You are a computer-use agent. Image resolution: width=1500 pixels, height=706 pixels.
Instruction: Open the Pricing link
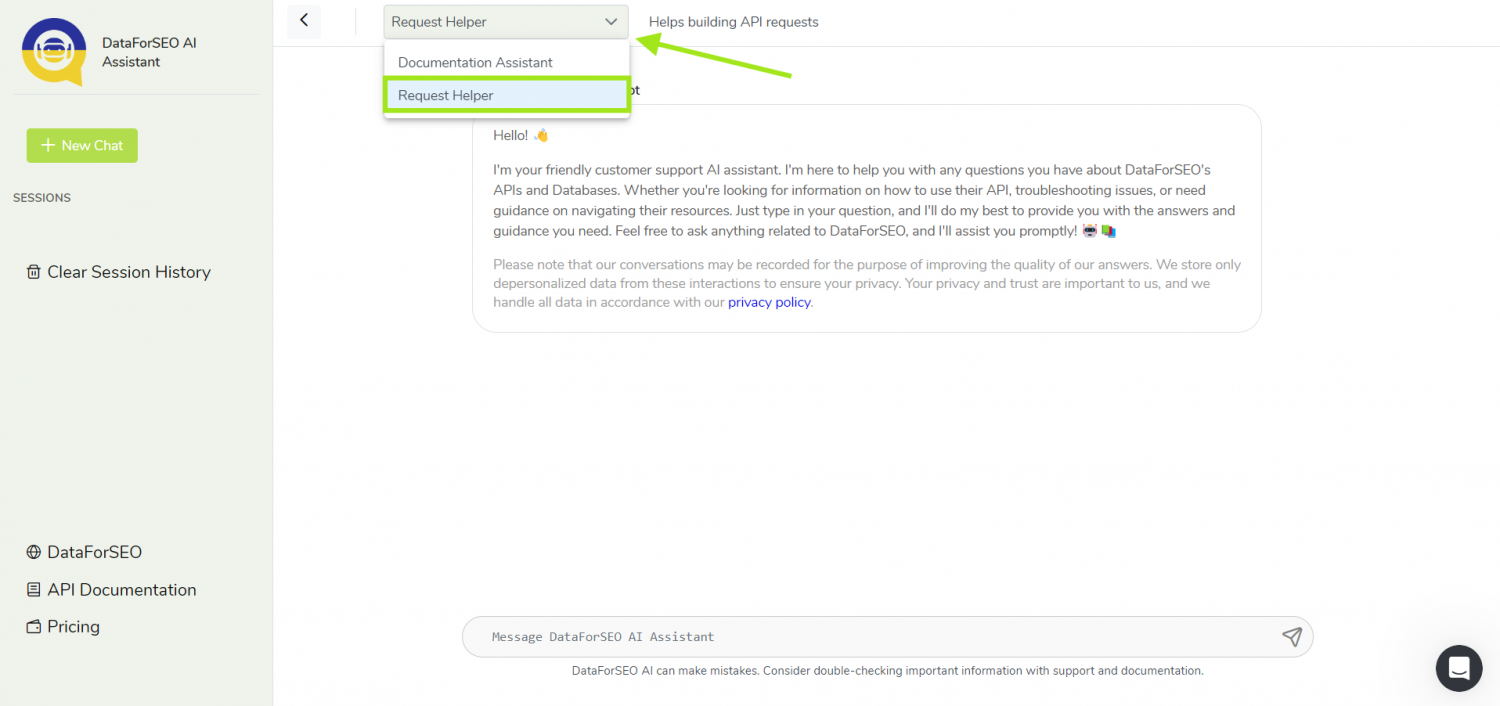click(x=63, y=627)
